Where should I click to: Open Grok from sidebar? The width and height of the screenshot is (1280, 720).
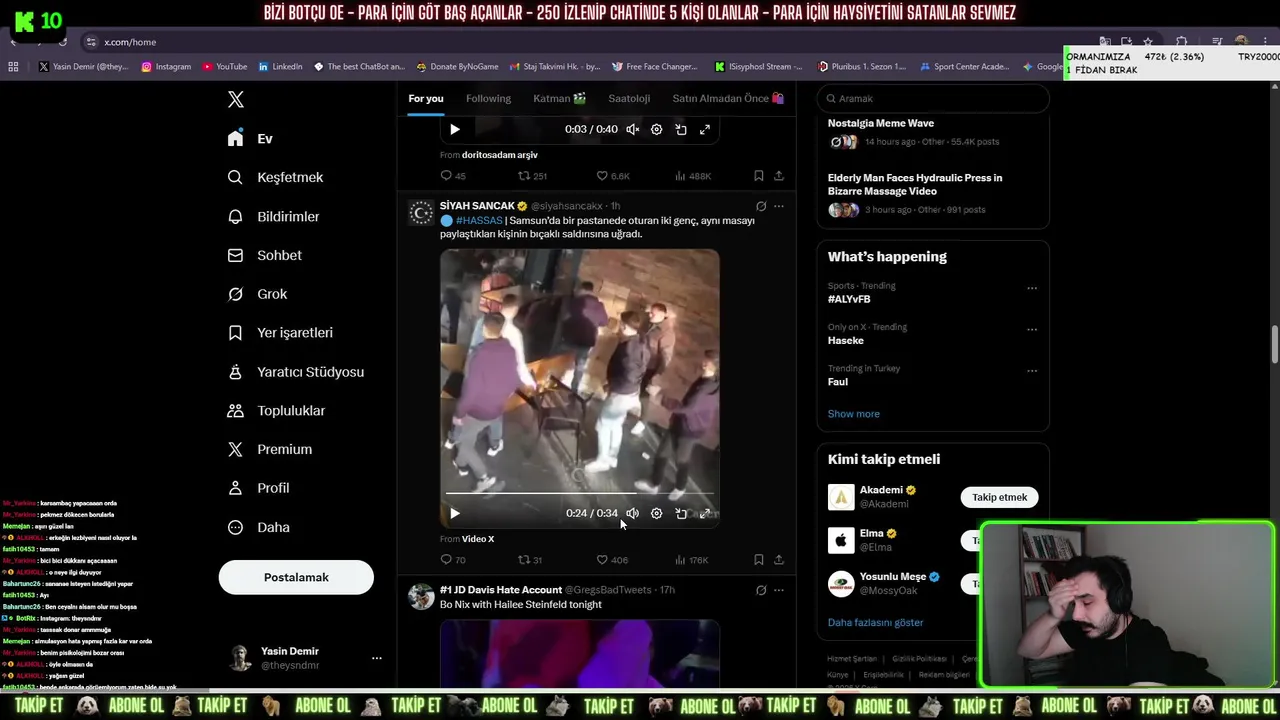pos(257,294)
